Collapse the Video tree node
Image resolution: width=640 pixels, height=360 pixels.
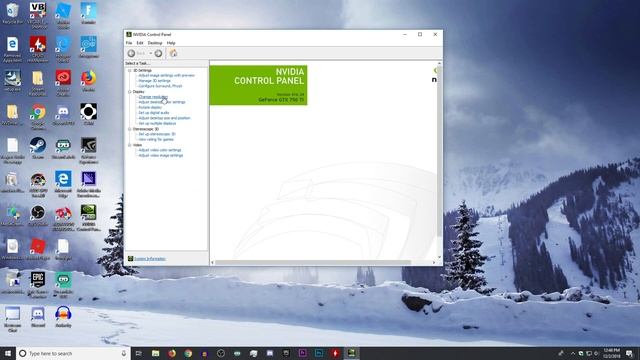pos(130,145)
